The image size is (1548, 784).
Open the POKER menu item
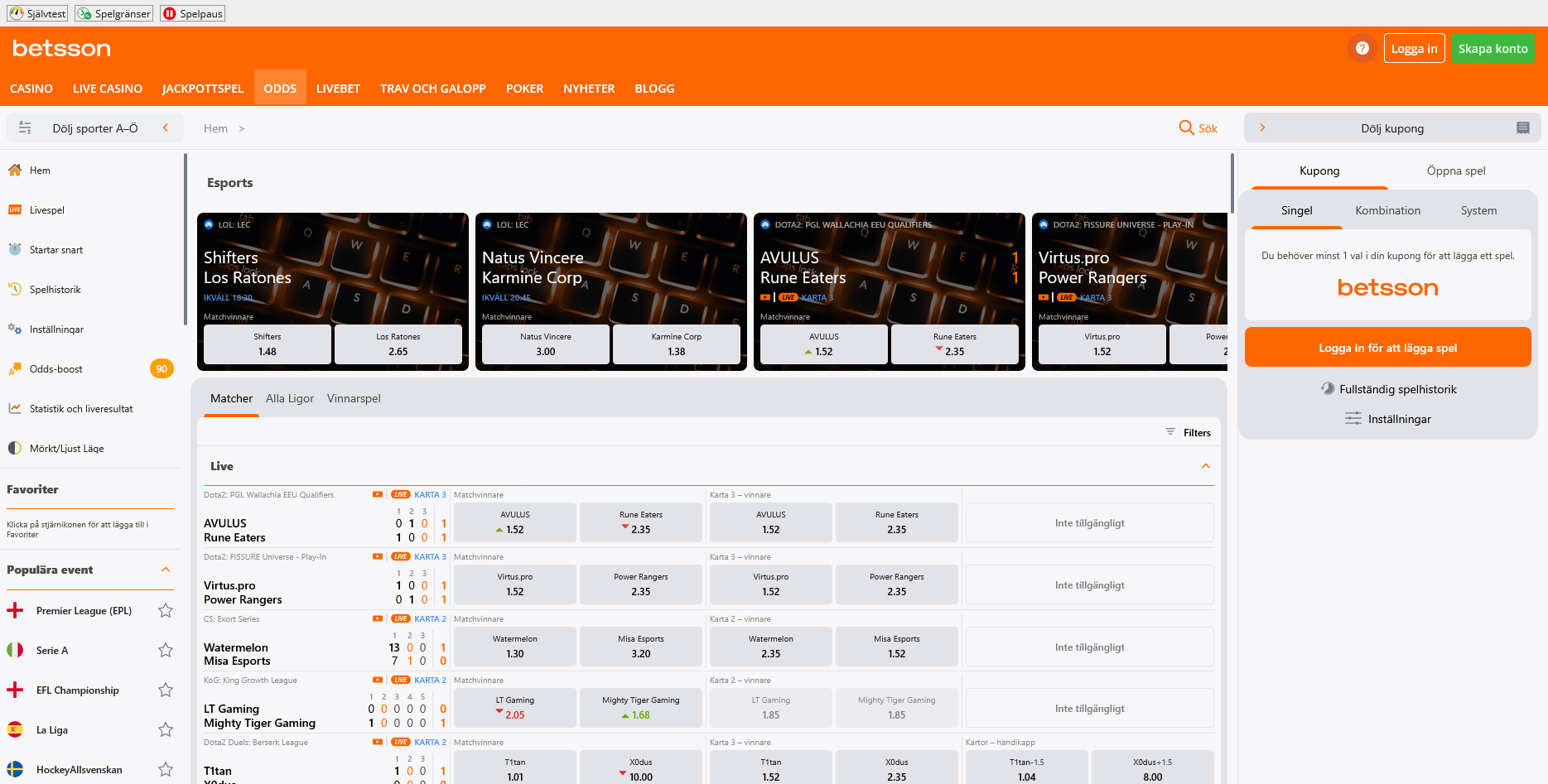click(524, 89)
